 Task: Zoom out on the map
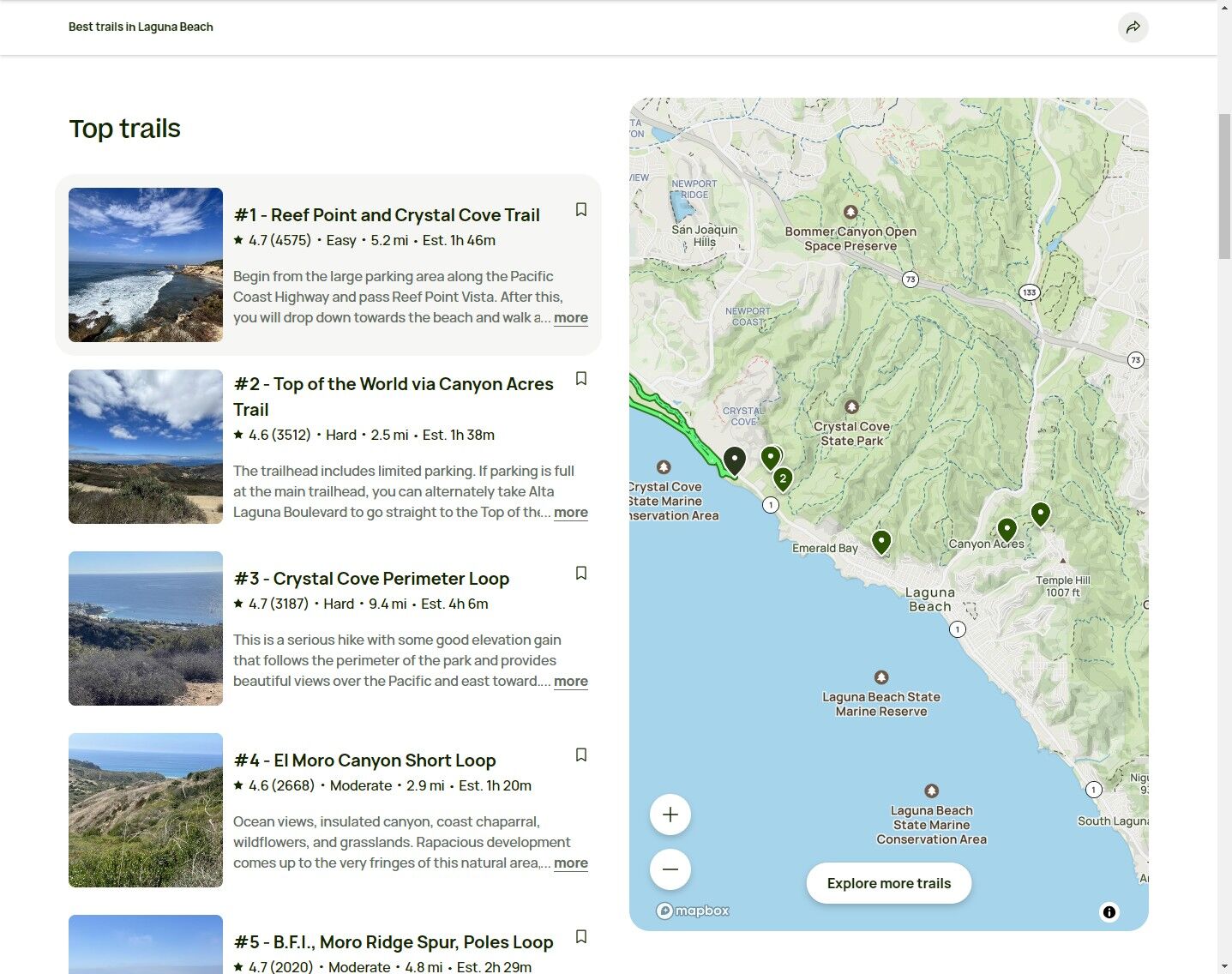coord(670,869)
